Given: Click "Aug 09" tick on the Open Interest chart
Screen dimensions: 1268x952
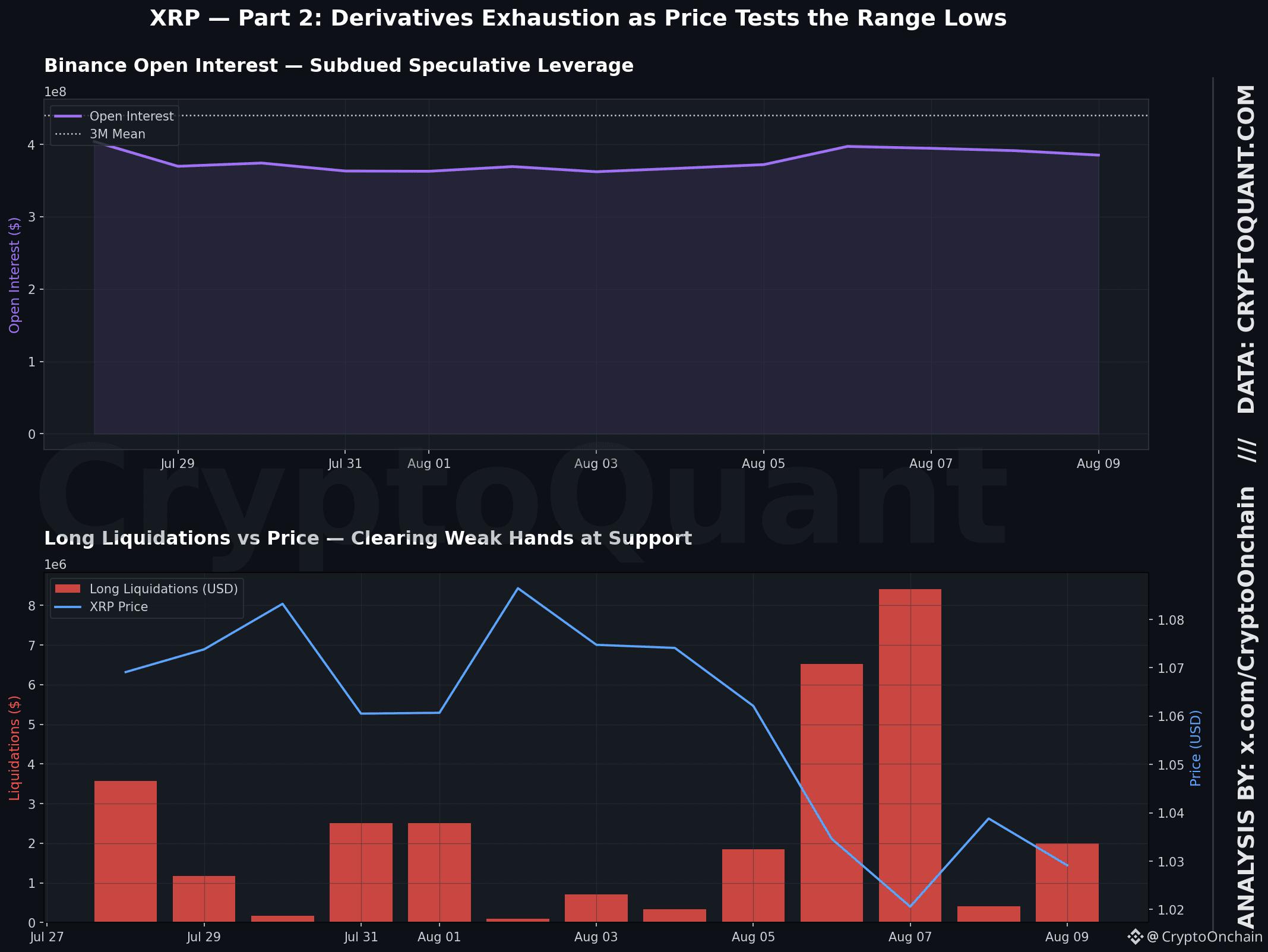Looking at the screenshot, I should pos(1098,464).
